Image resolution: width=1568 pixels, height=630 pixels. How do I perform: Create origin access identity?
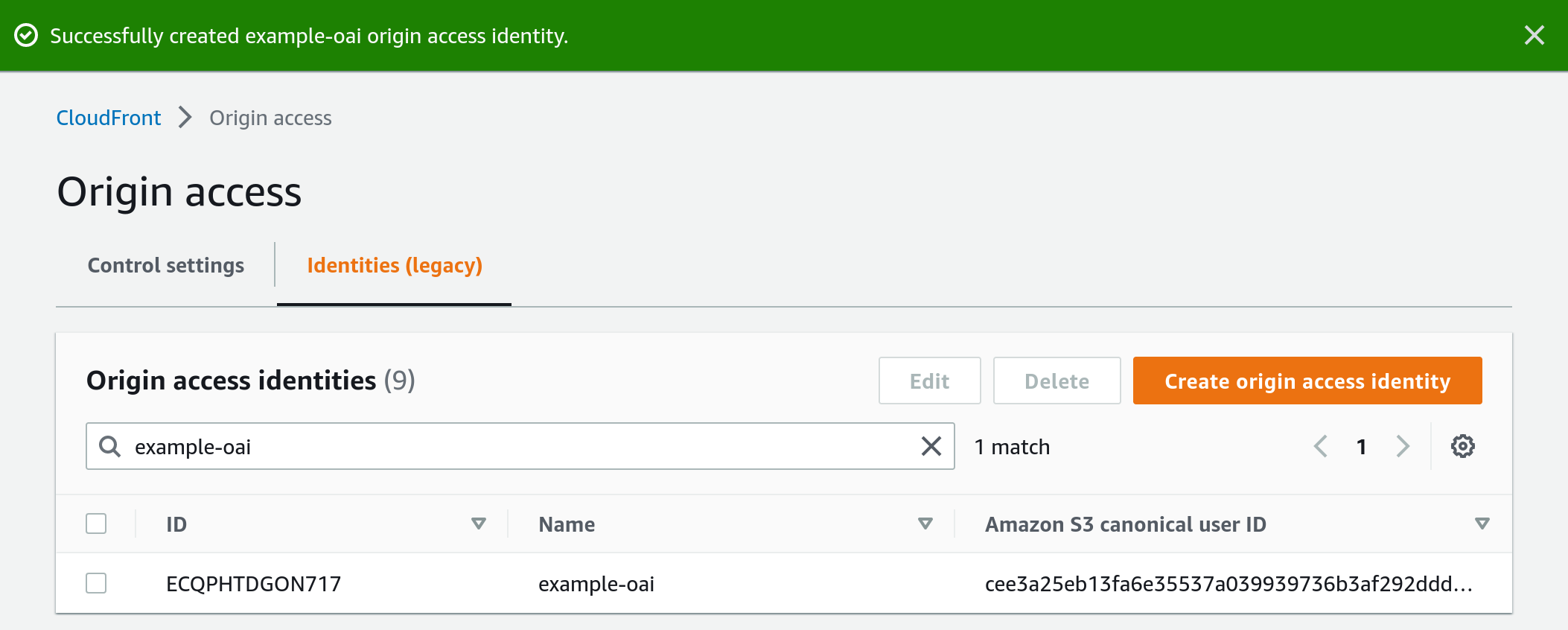(x=1307, y=381)
